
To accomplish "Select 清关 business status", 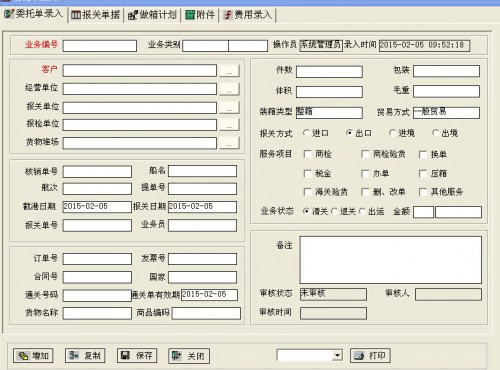I will click(x=306, y=211).
